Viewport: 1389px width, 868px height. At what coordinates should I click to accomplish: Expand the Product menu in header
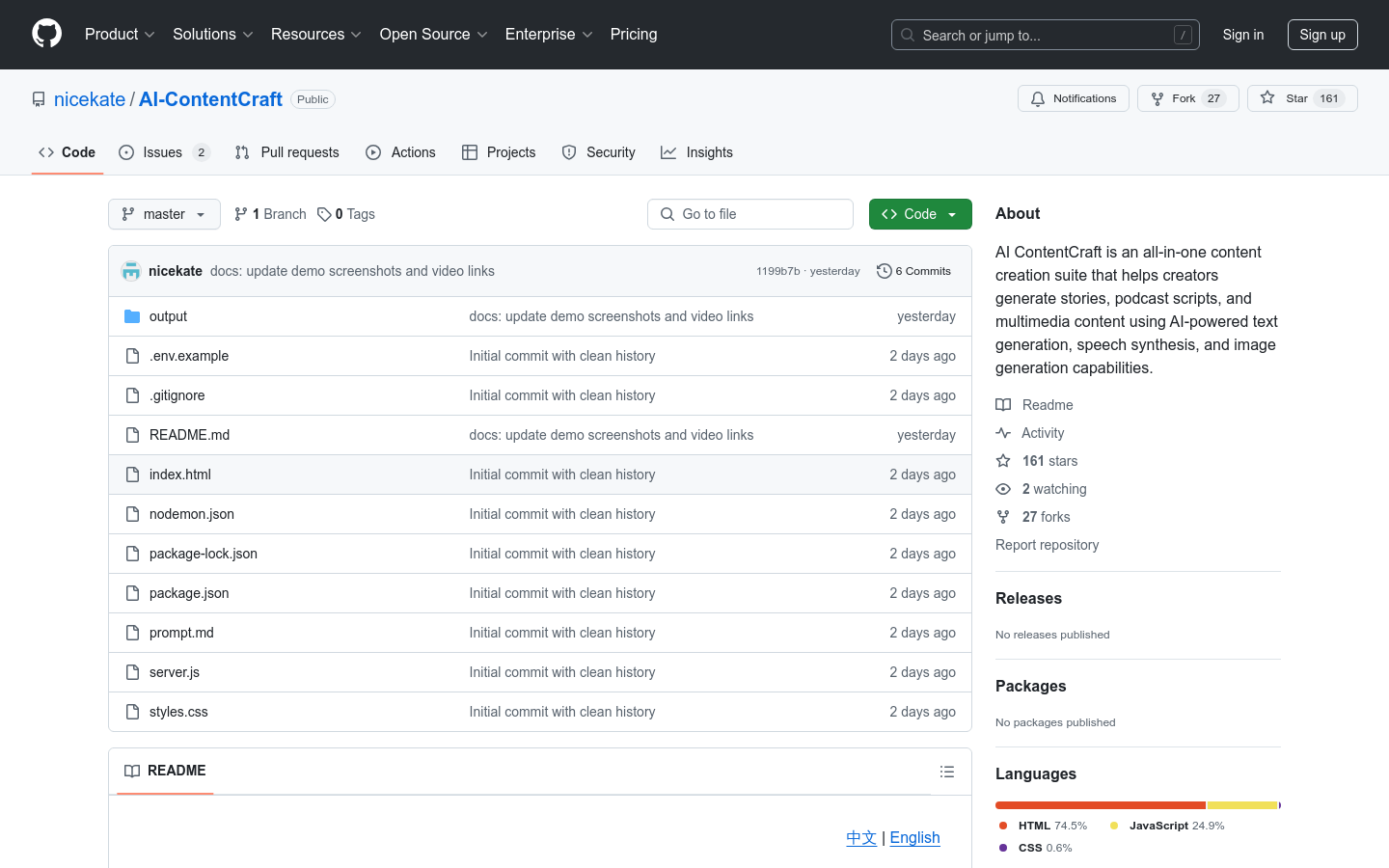pos(120,35)
